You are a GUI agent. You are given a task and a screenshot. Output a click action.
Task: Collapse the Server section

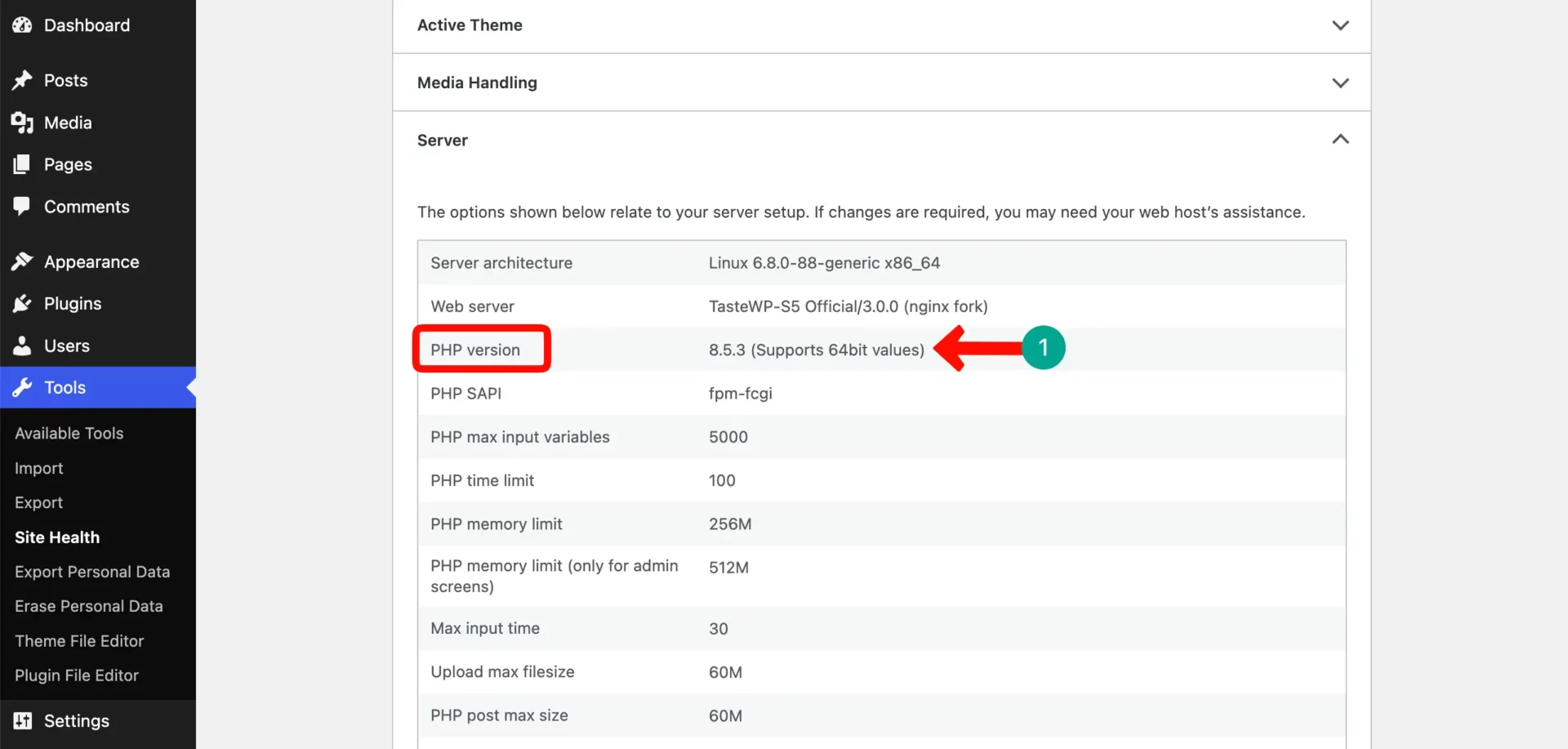coord(1340,139)
